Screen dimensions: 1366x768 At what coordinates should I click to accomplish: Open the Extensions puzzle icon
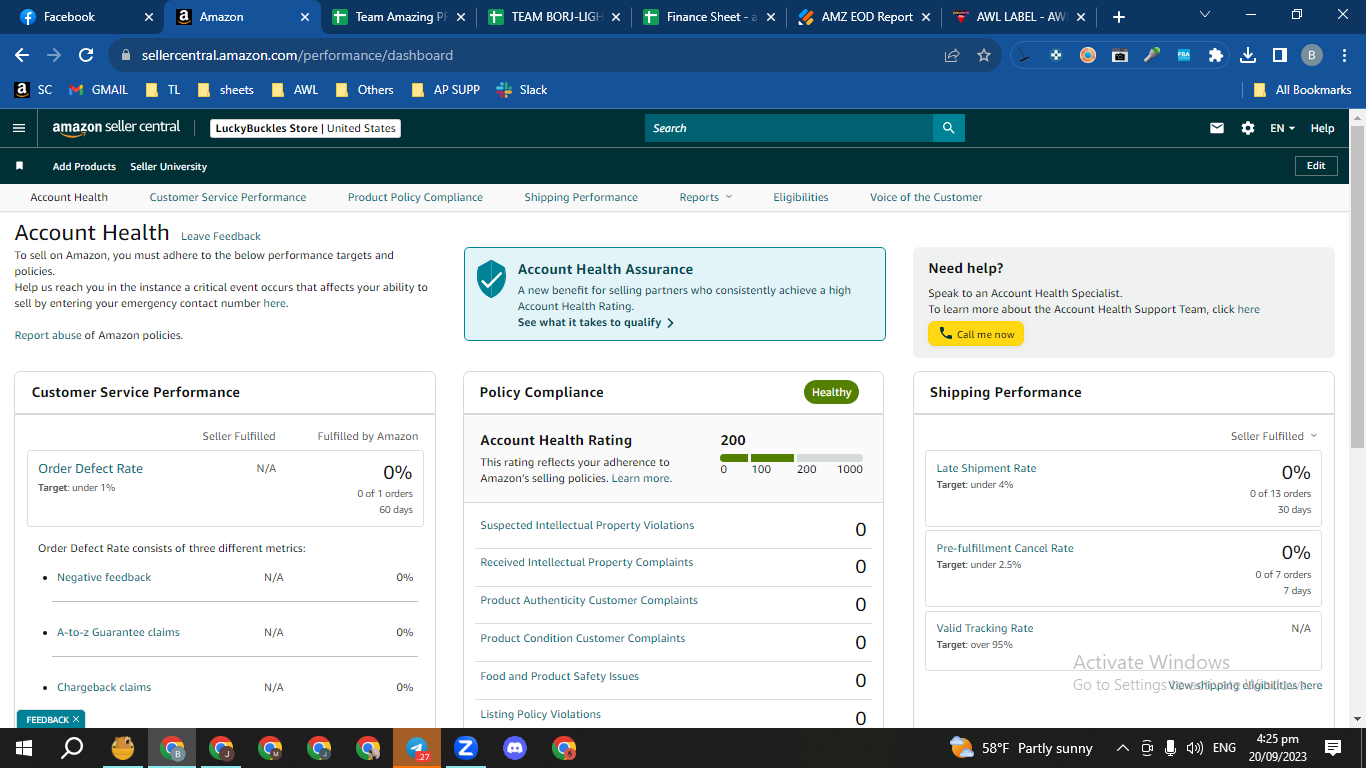pos(1216,55)
